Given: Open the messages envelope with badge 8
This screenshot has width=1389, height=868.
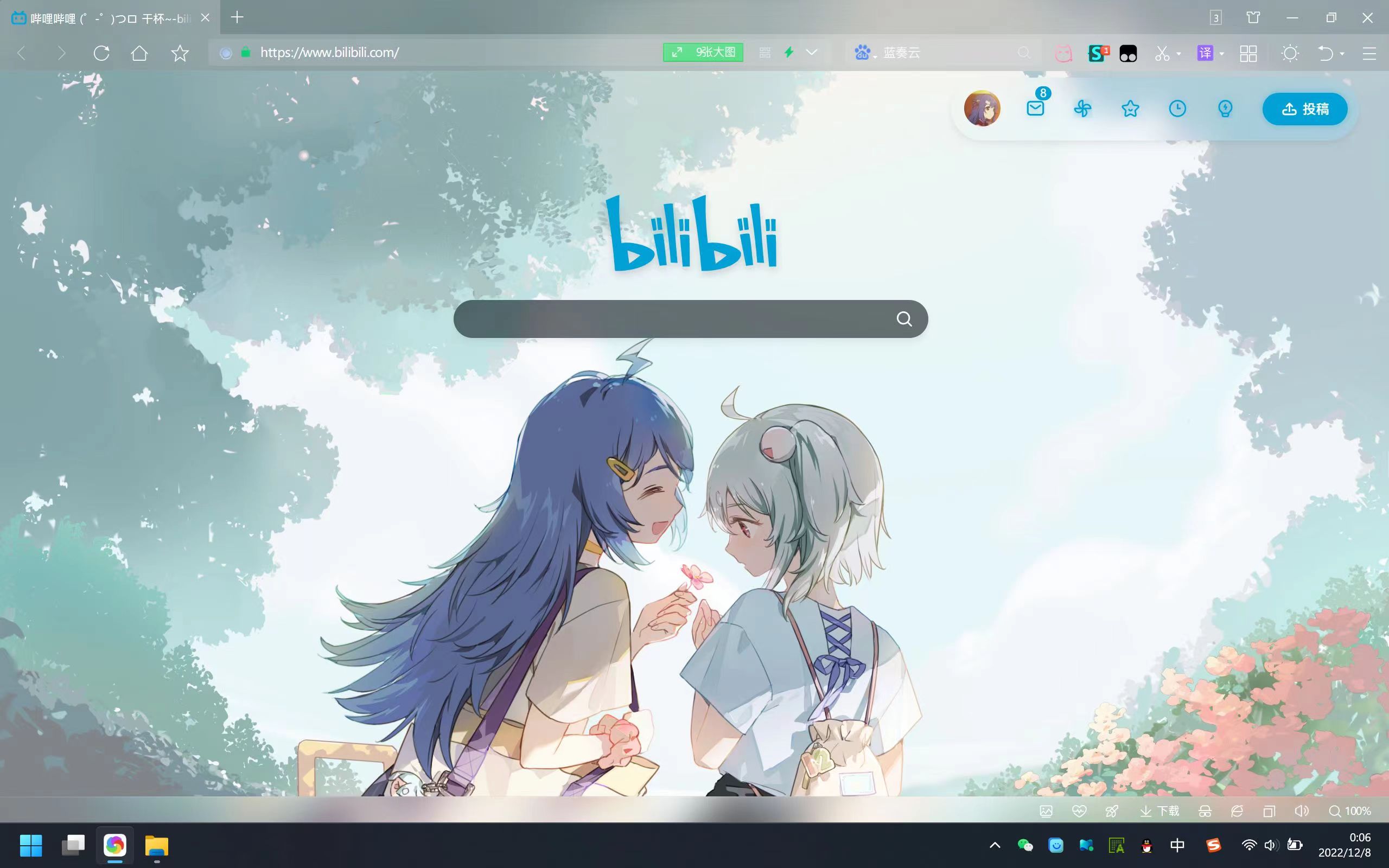Looking at the screenshot, I should pos(1035,108).
